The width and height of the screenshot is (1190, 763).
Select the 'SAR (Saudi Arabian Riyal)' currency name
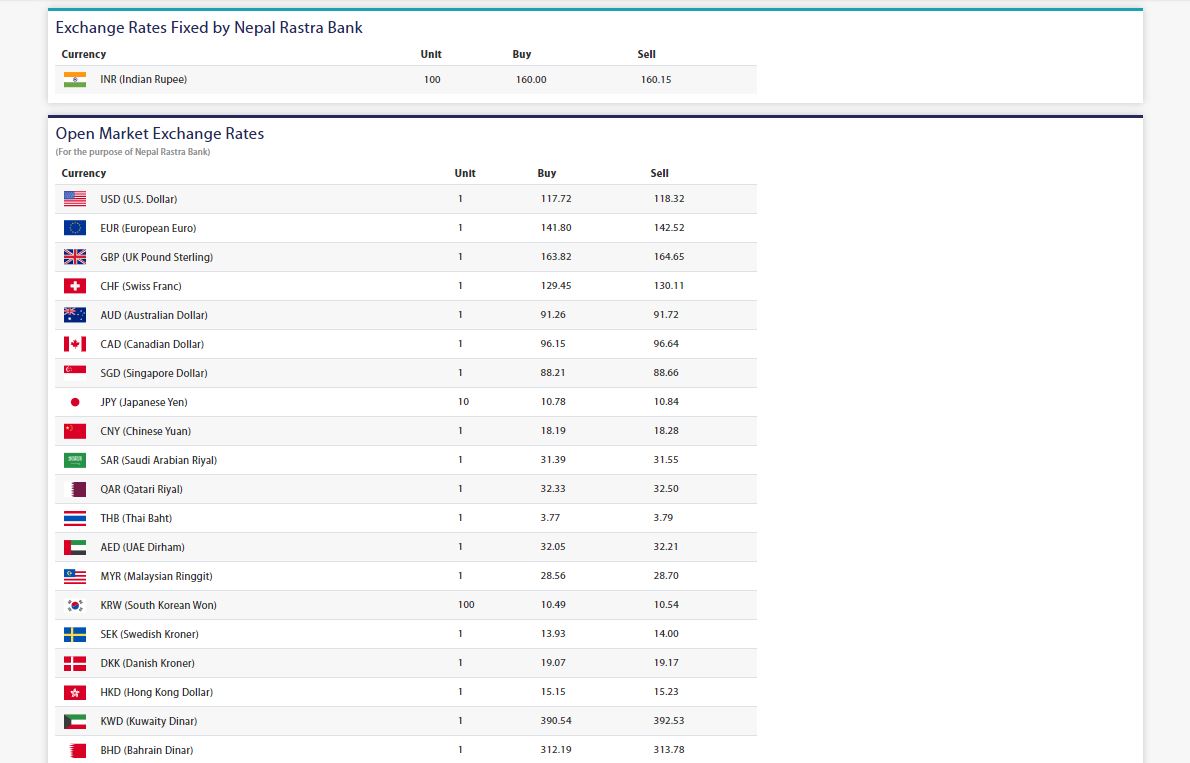click(159, 460)
